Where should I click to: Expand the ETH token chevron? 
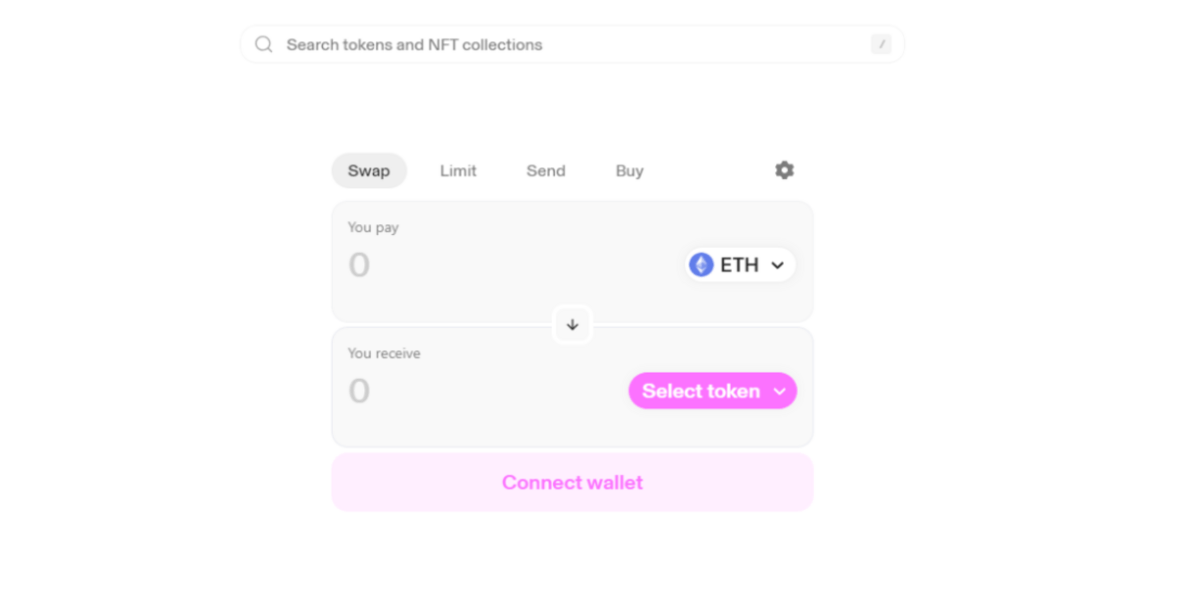pos(778,265)
